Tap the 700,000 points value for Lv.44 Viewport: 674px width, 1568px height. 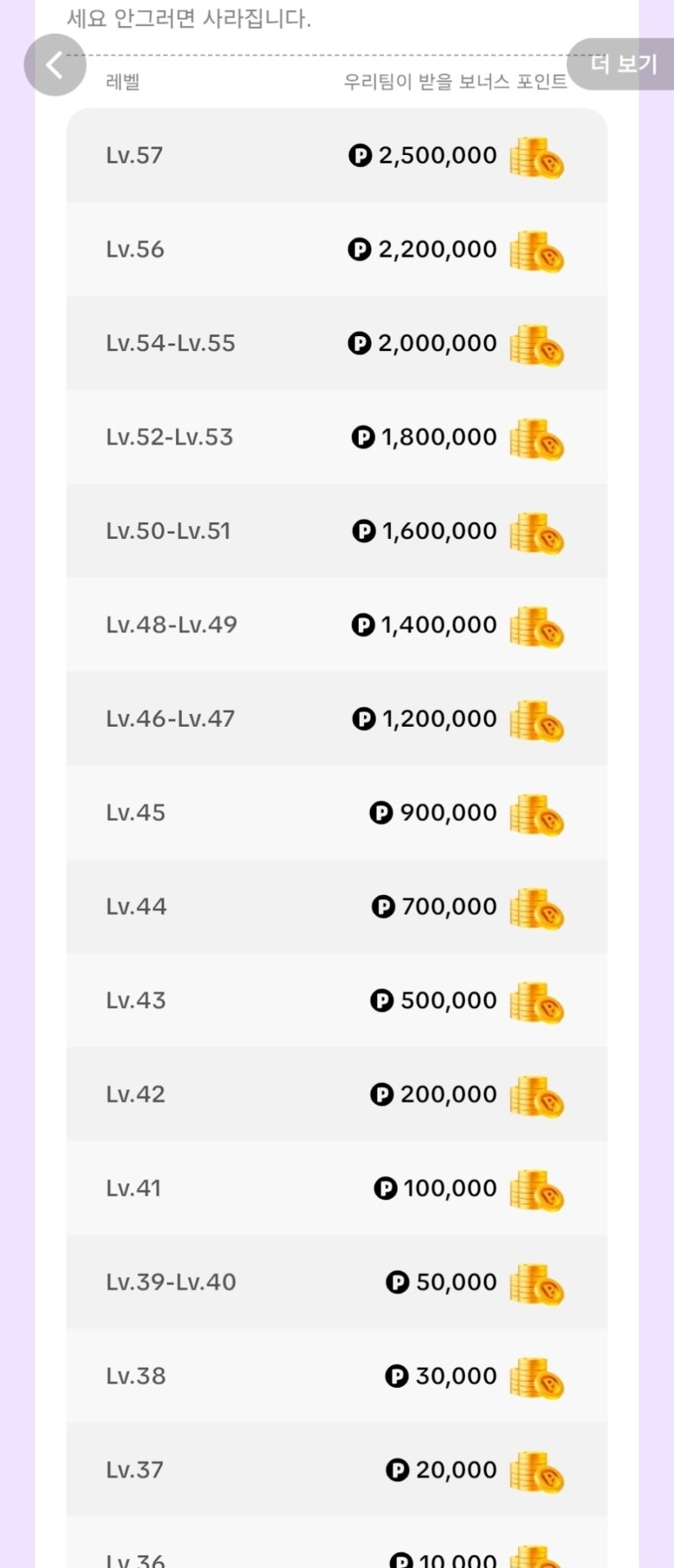(x=449, y=906)
